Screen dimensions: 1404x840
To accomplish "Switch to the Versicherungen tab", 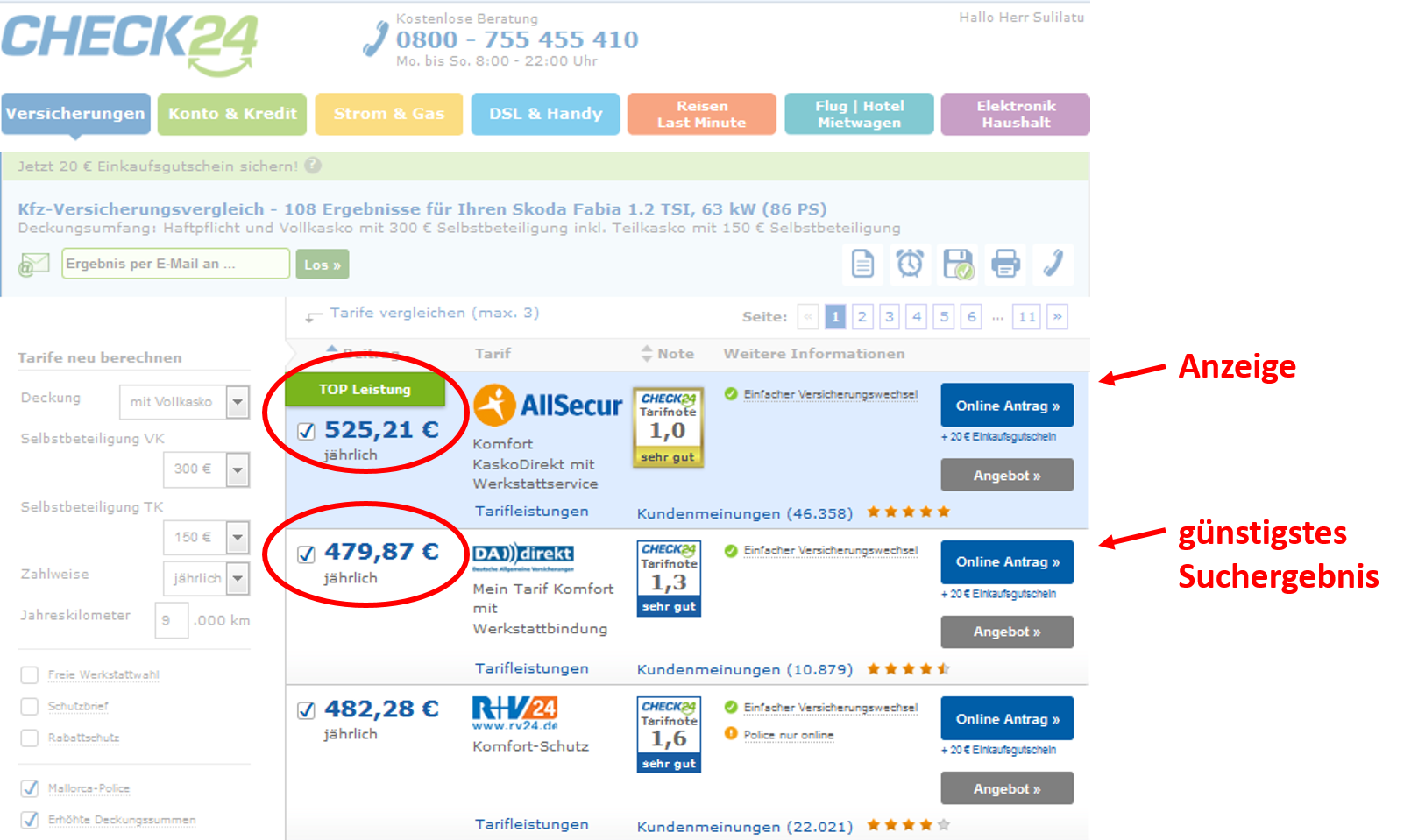I will coord(75,114).
